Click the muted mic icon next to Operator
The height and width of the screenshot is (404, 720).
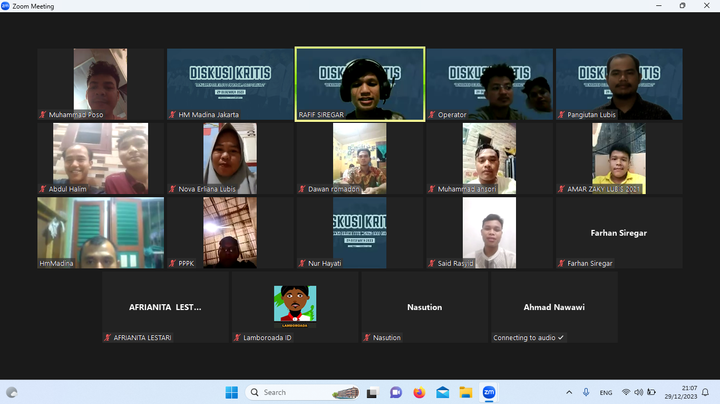(432, 115)
